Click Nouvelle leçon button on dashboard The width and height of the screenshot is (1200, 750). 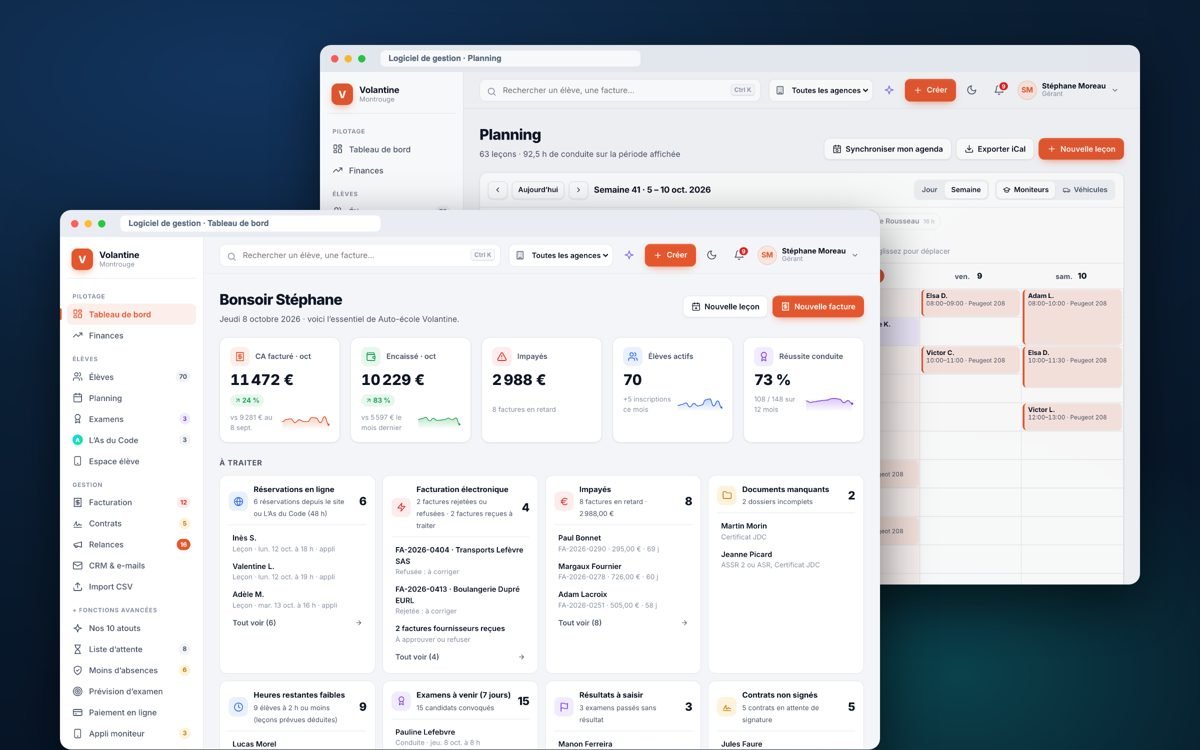click(x=725, y=306)
